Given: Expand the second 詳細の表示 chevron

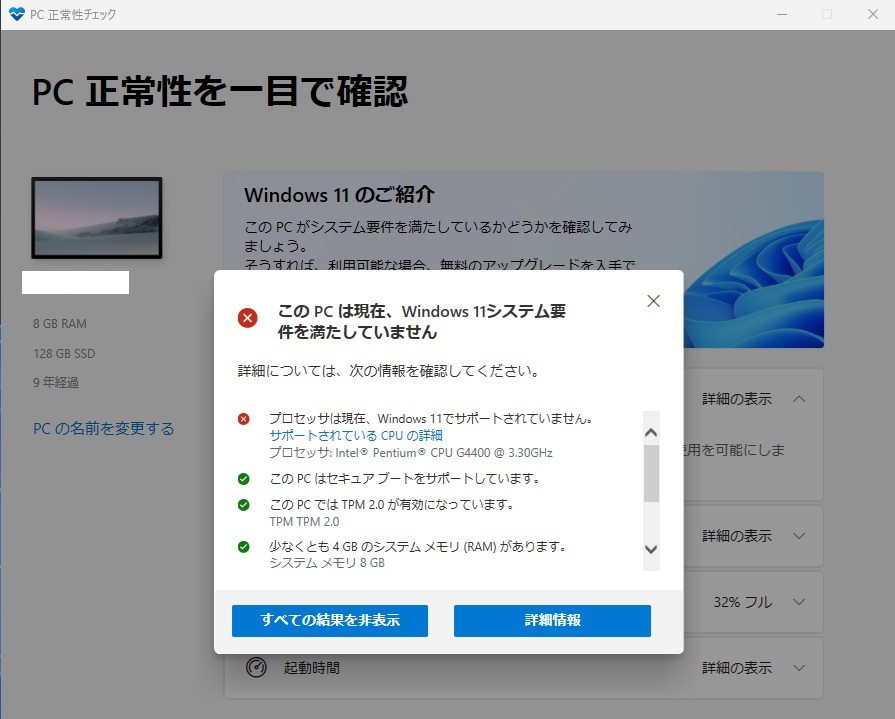Looking at the screenshot, I should [x=799, y=536].
